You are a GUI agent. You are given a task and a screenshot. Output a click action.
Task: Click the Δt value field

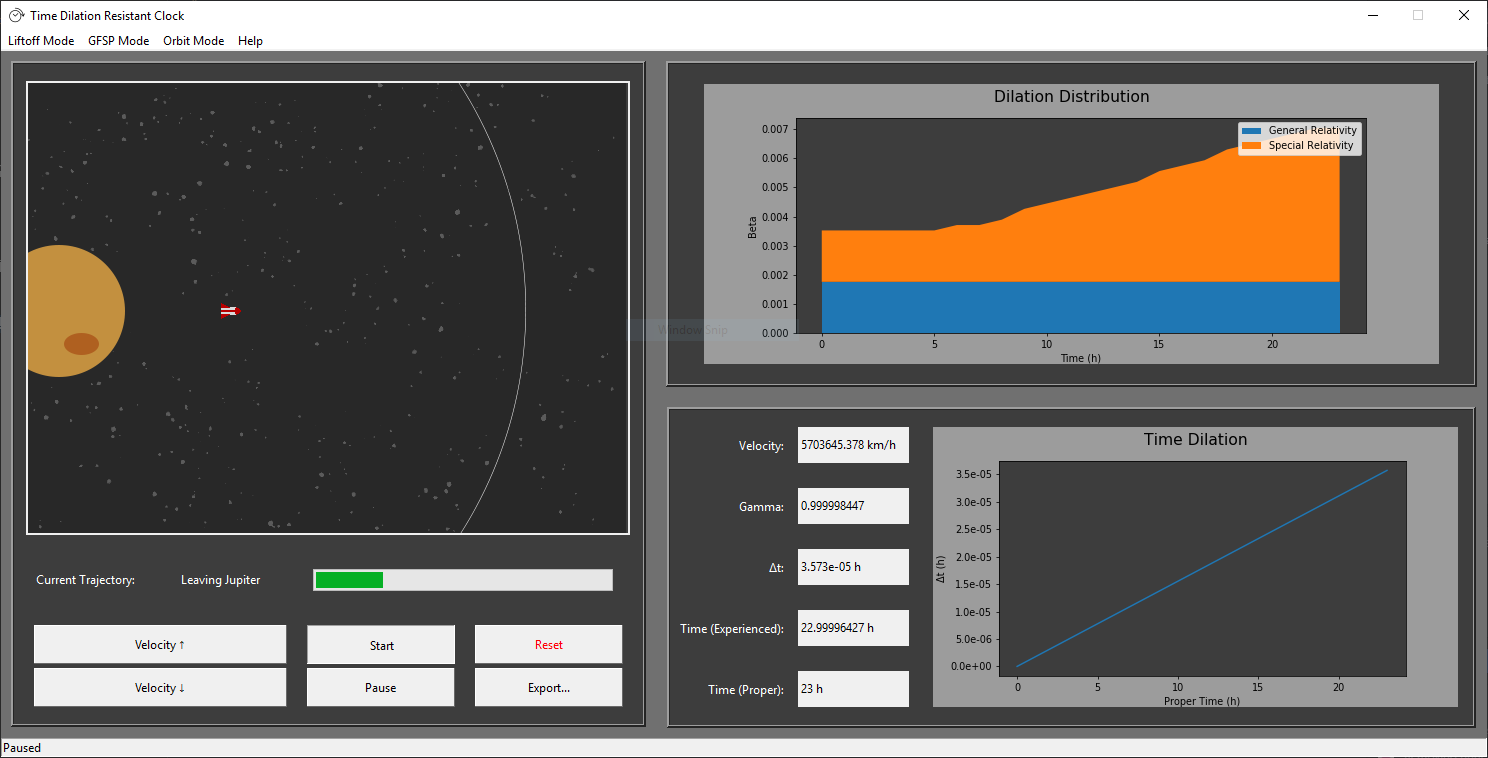pos(852,567)
